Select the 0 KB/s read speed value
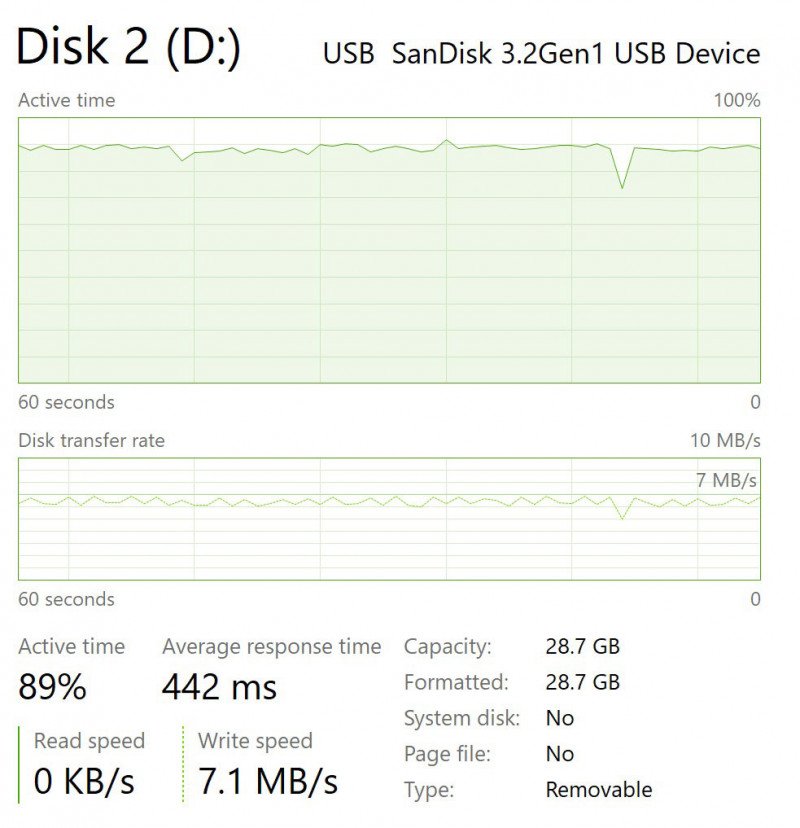Image resolution: width=800 pixels, height=828 pixels. coord(84,781)
